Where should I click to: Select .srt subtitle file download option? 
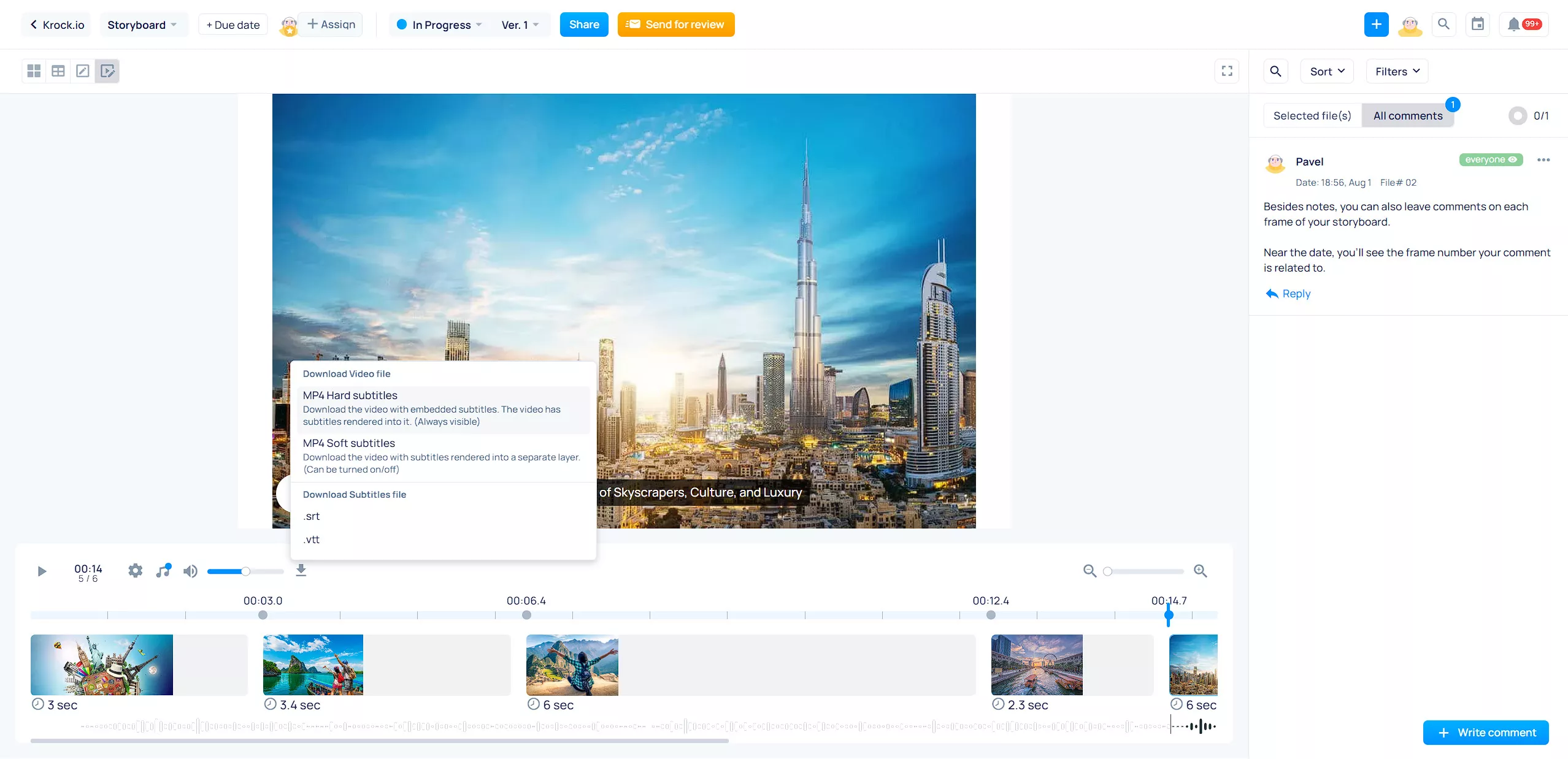[310, 516]
